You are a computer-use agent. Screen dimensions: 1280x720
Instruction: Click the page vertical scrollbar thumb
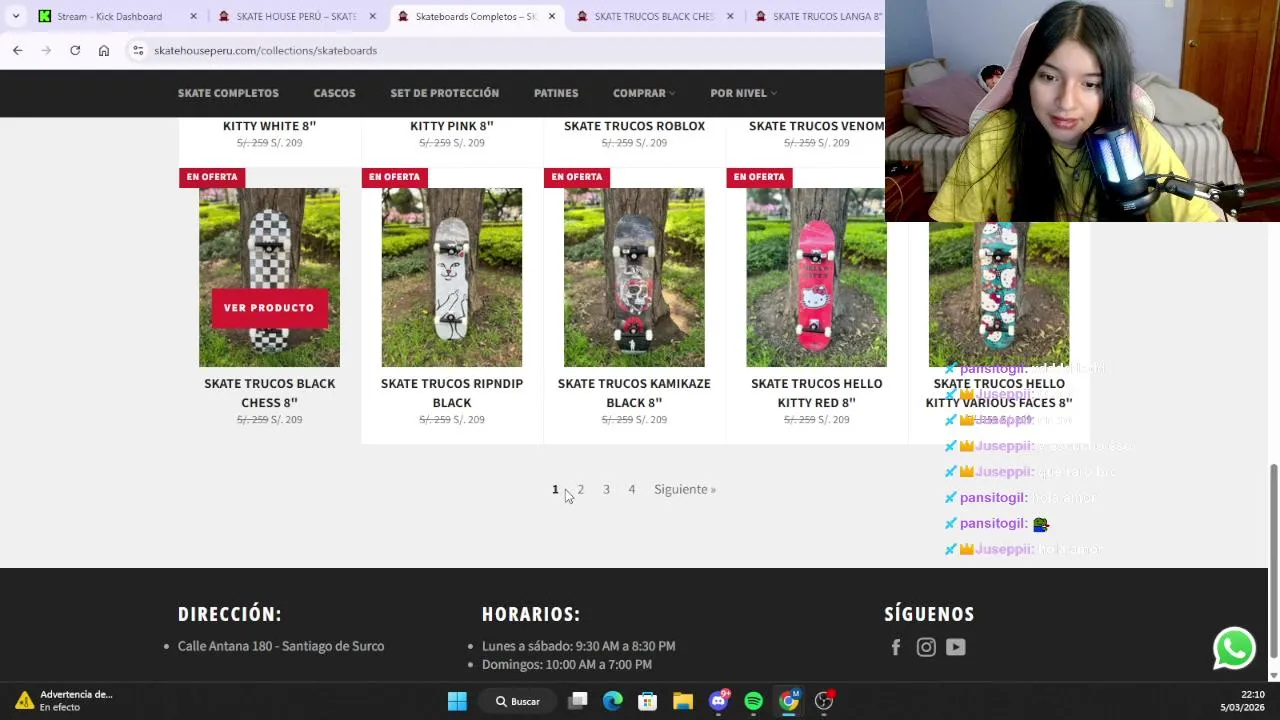1273,560
